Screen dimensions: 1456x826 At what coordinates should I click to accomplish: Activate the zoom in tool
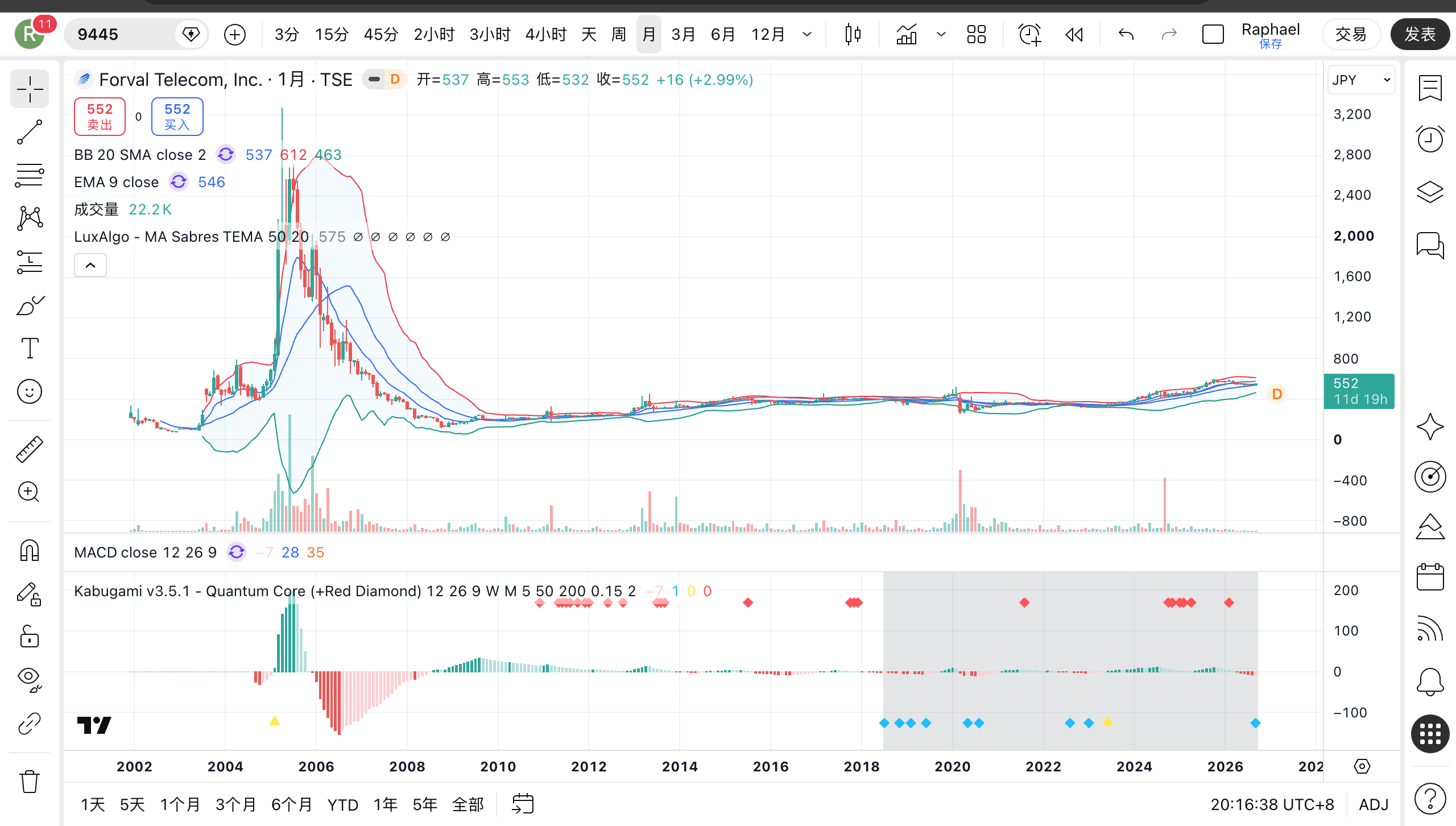tap(30, 492)
